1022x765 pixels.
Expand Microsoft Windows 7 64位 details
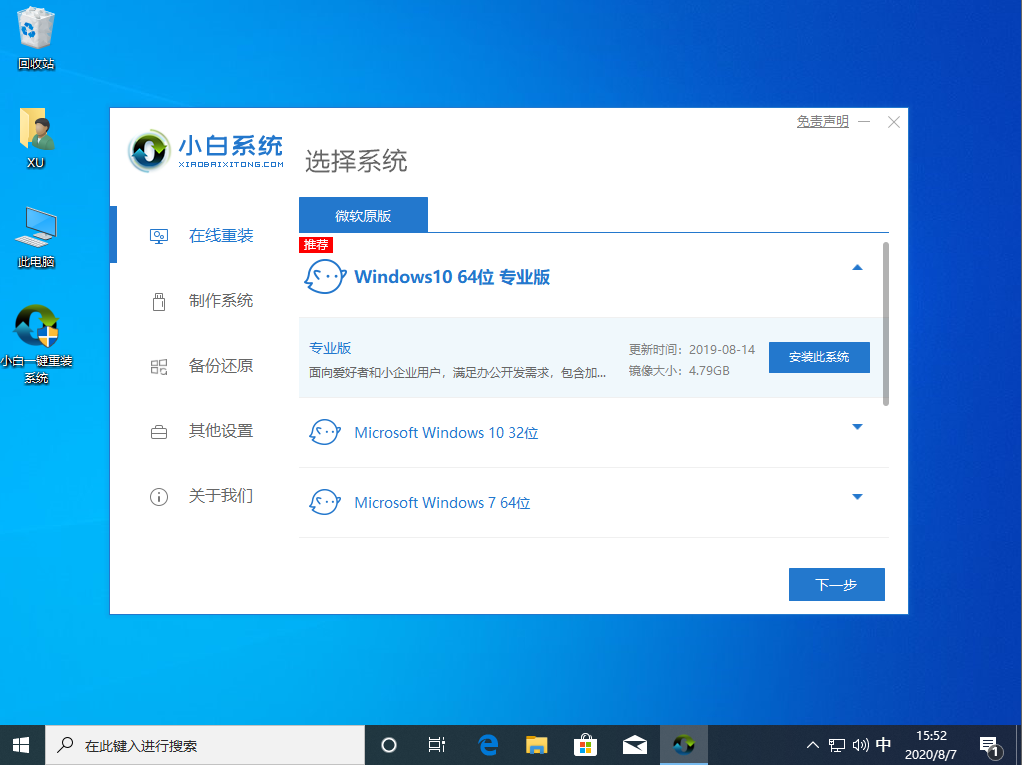[857, 497]
